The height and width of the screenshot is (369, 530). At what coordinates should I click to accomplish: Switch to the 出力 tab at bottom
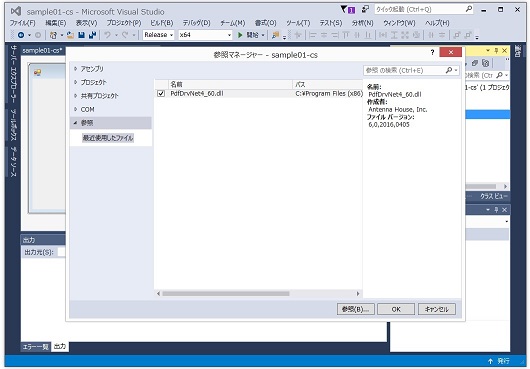point(60,346)
